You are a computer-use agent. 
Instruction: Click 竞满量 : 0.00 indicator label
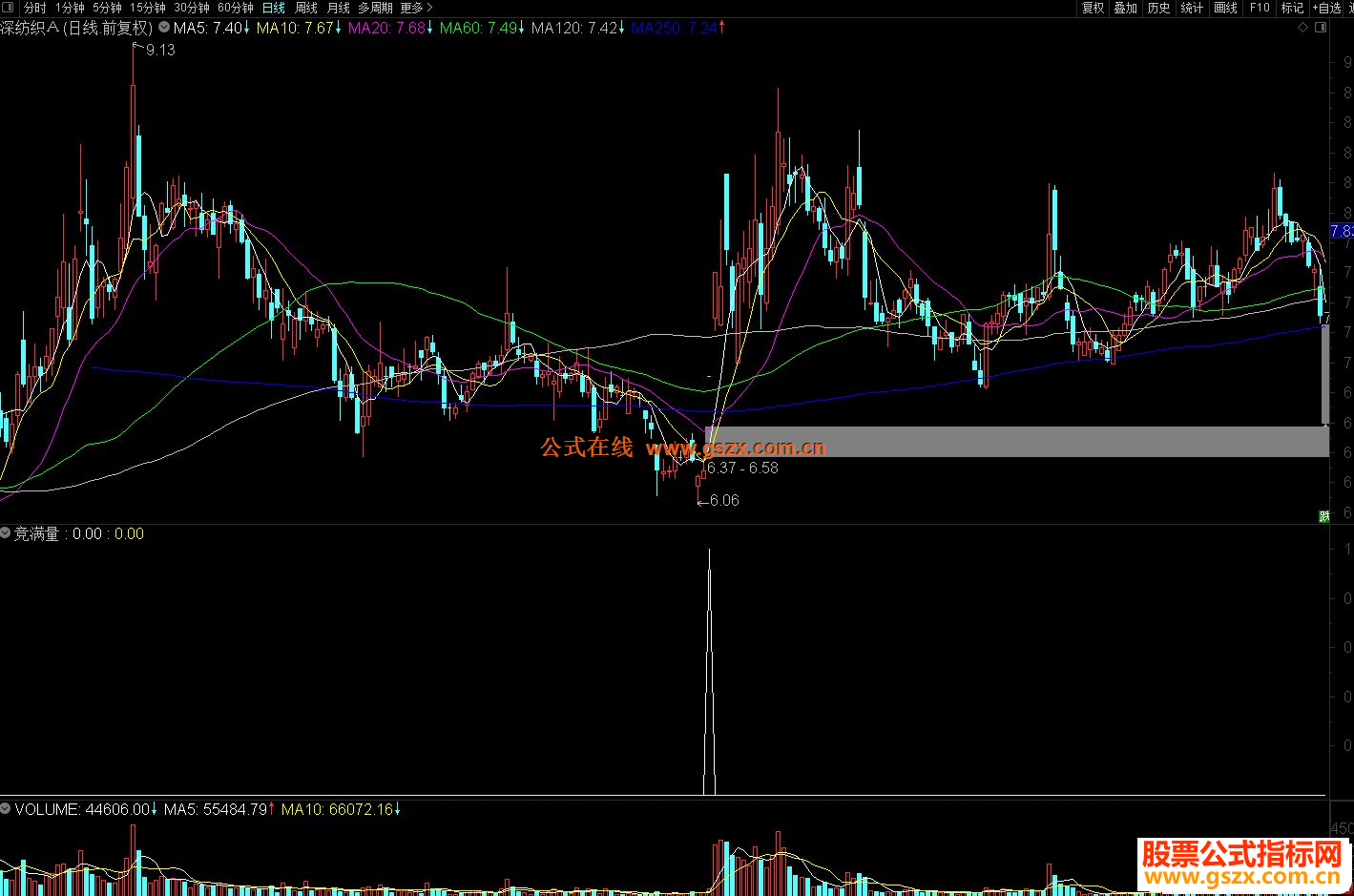(x=57, y=533)
